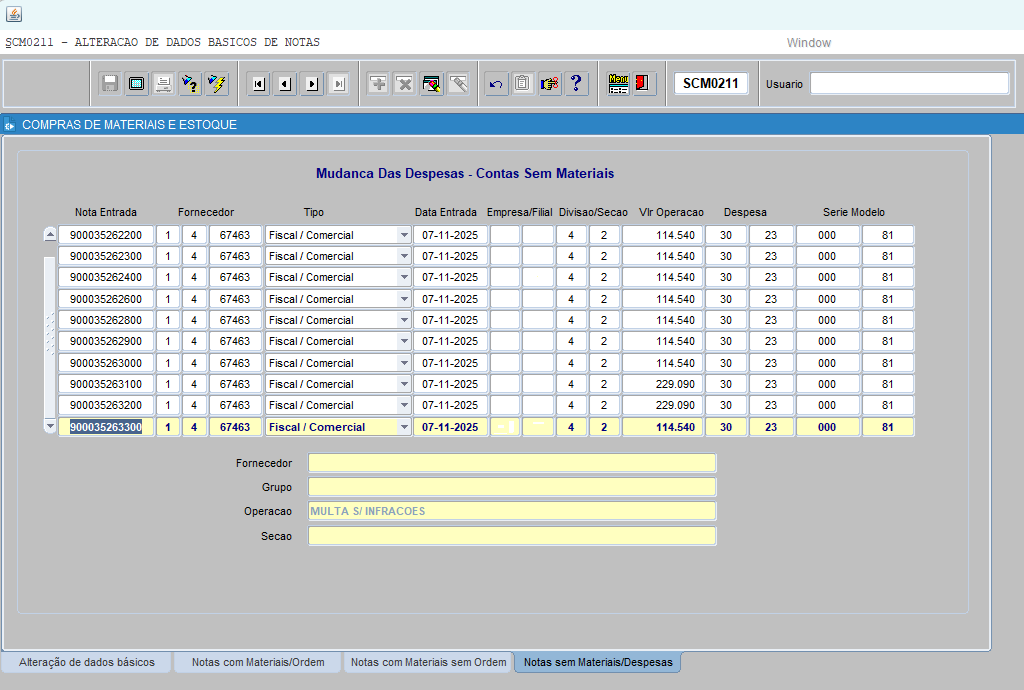Image resolution: width=1024 pixels, height=690 pixels.
Task: Expand Tipo dropdown for nota 900035263100
Action: pos(404,384)
